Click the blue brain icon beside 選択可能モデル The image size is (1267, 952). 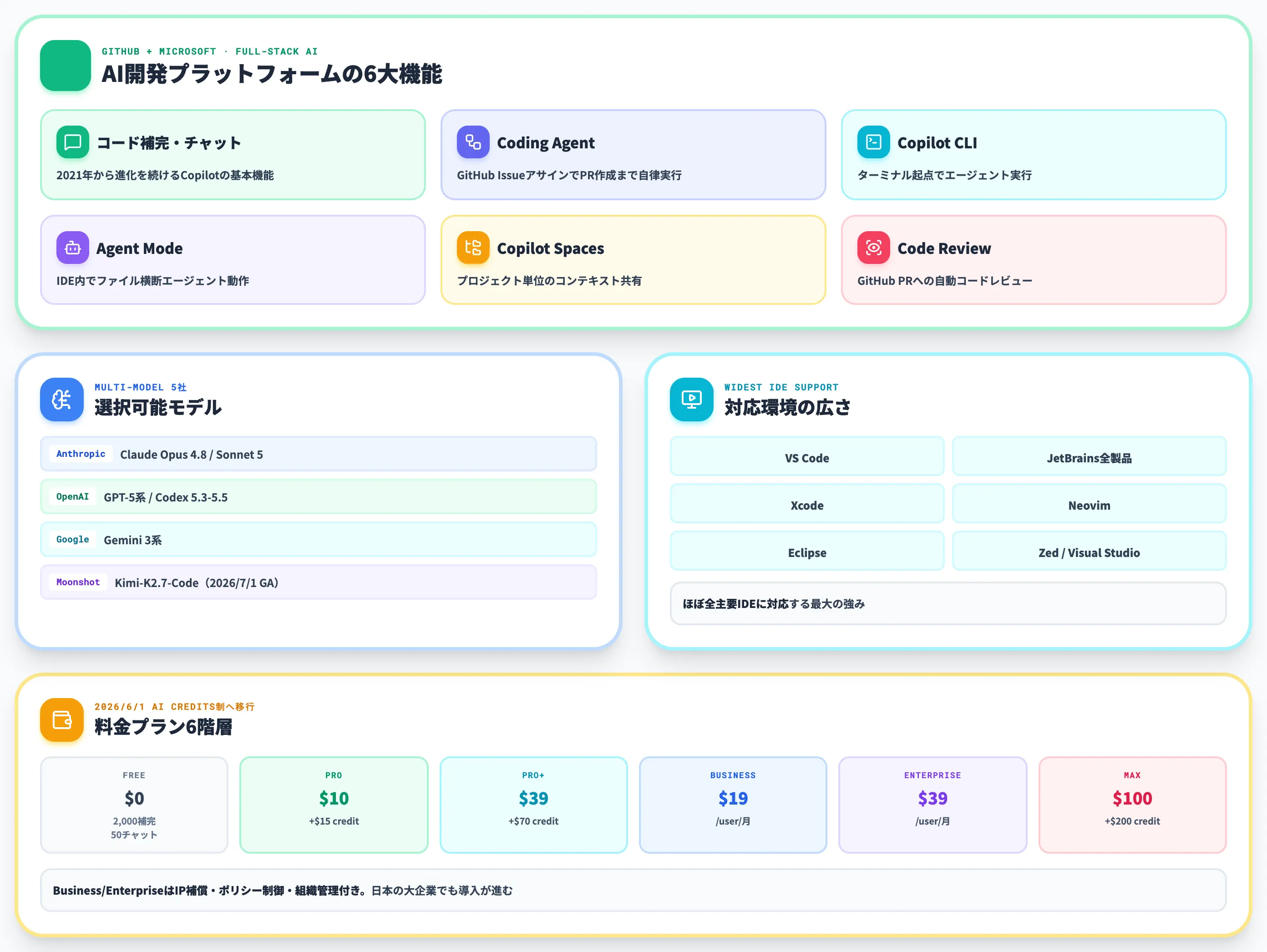62,399
